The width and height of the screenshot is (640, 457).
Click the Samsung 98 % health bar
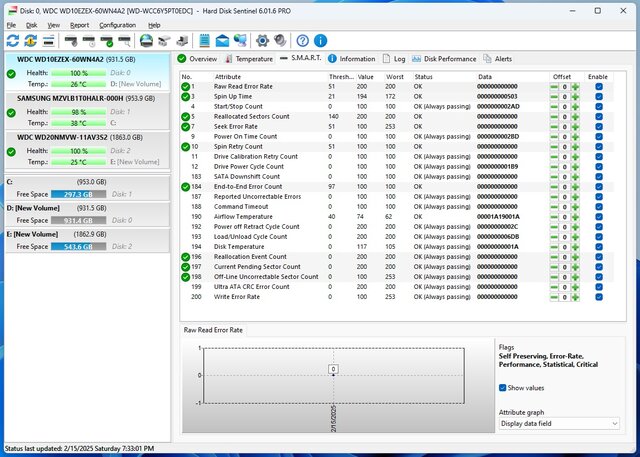[x=78, y=112]
